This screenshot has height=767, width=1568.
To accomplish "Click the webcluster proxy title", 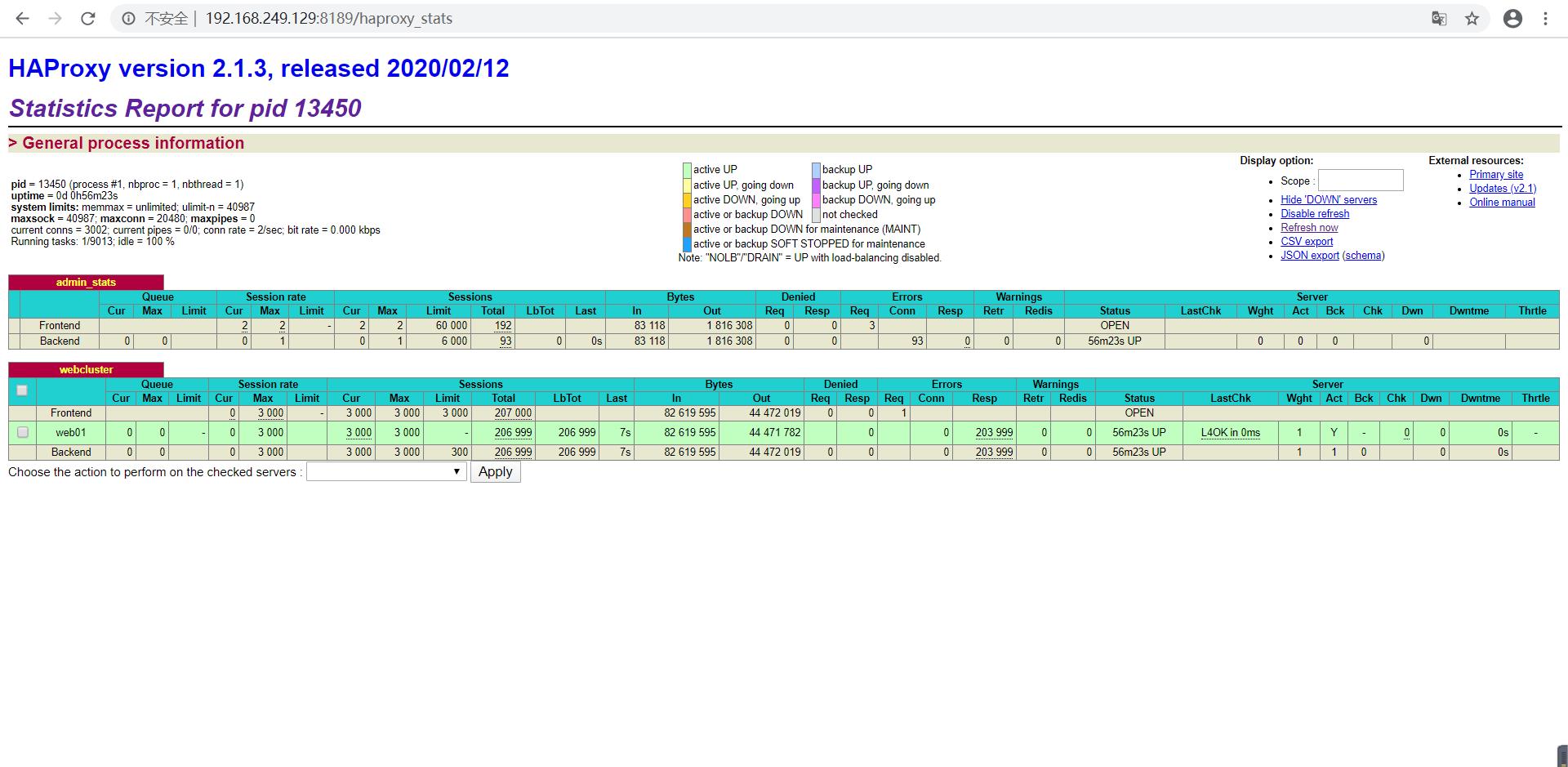I will [86, 370].
